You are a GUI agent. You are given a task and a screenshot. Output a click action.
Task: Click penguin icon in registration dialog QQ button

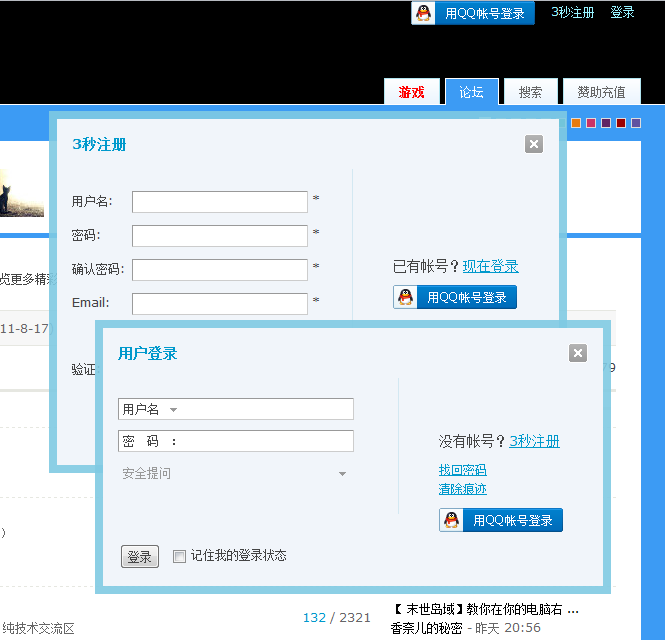pyautogui.click(x=405, y=297)
